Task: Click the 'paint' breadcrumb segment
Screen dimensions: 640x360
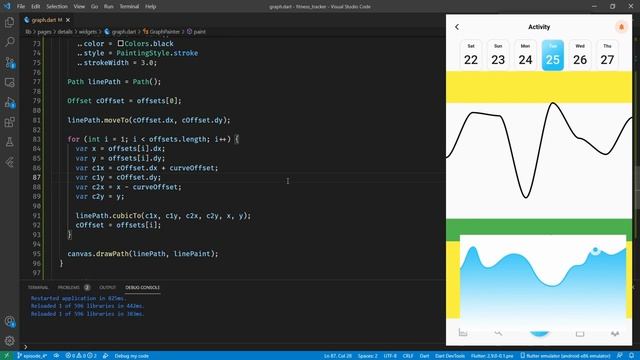Action: (x=200, y=32)
